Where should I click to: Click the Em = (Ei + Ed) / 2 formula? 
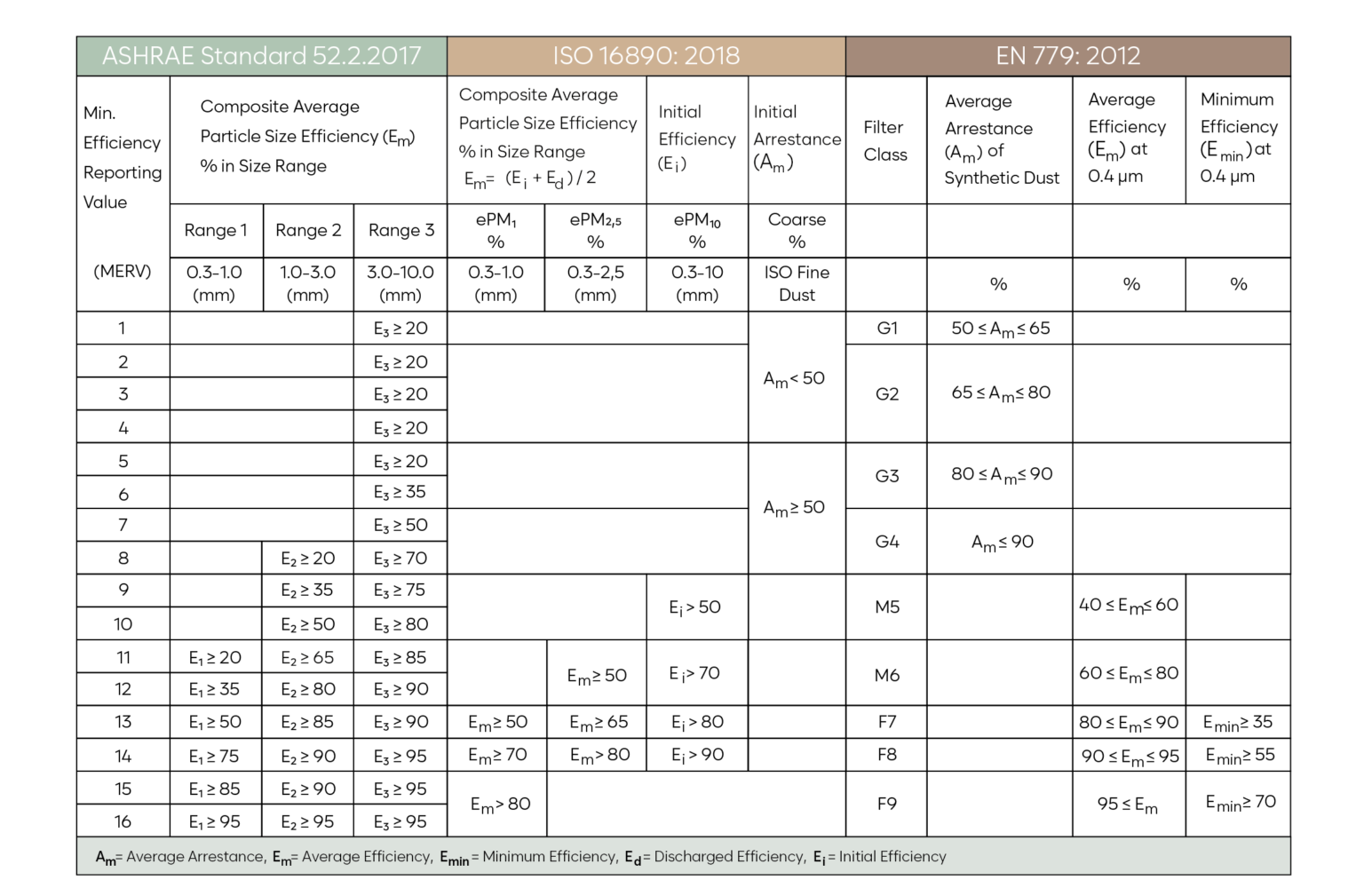click(530, 178)
